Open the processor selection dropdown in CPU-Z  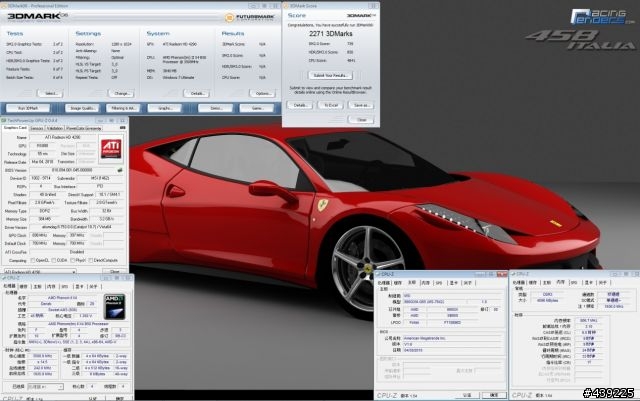pyautogui.click(x=45, y=386)
